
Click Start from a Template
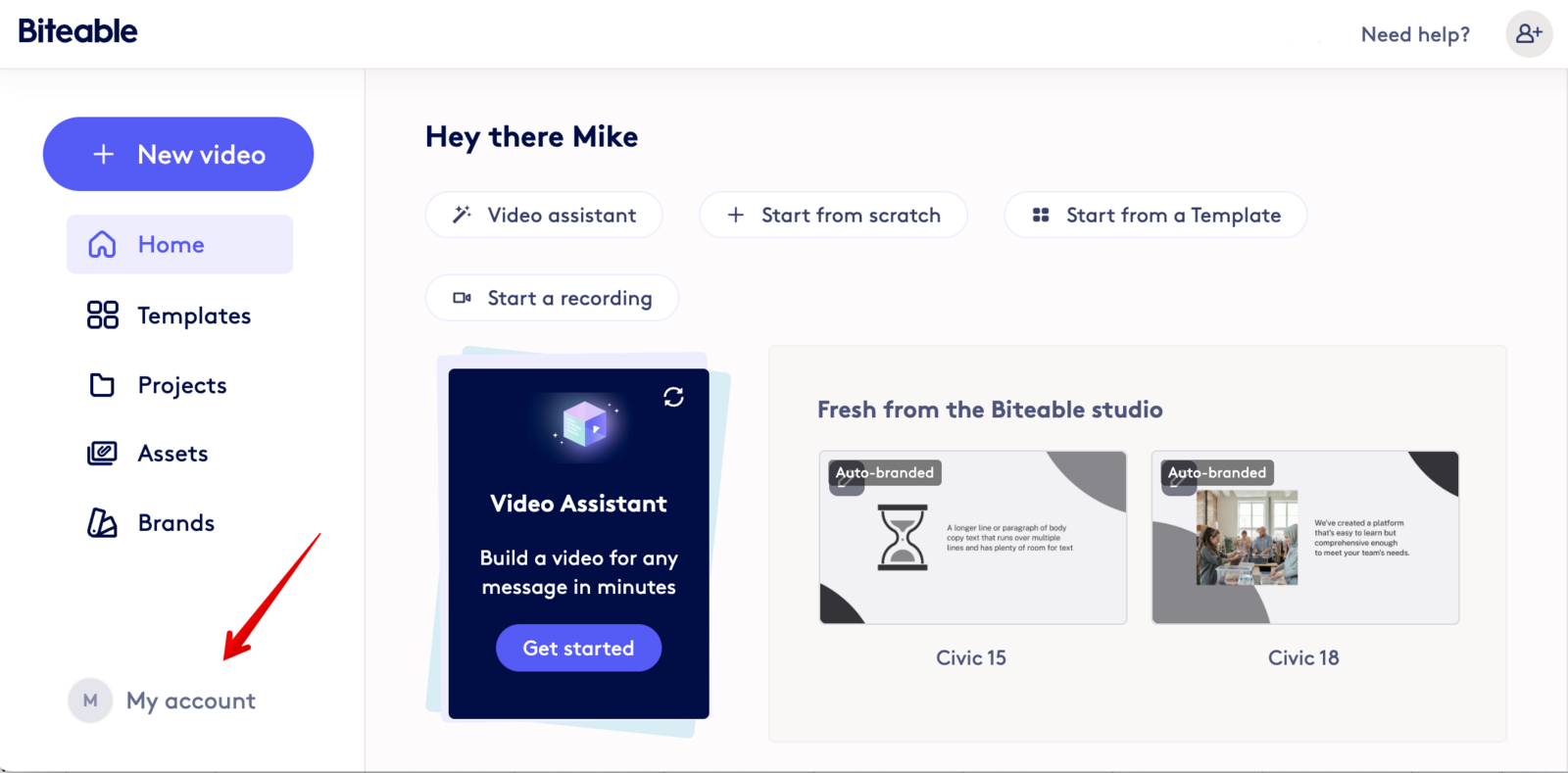(x=1155, y=215)
